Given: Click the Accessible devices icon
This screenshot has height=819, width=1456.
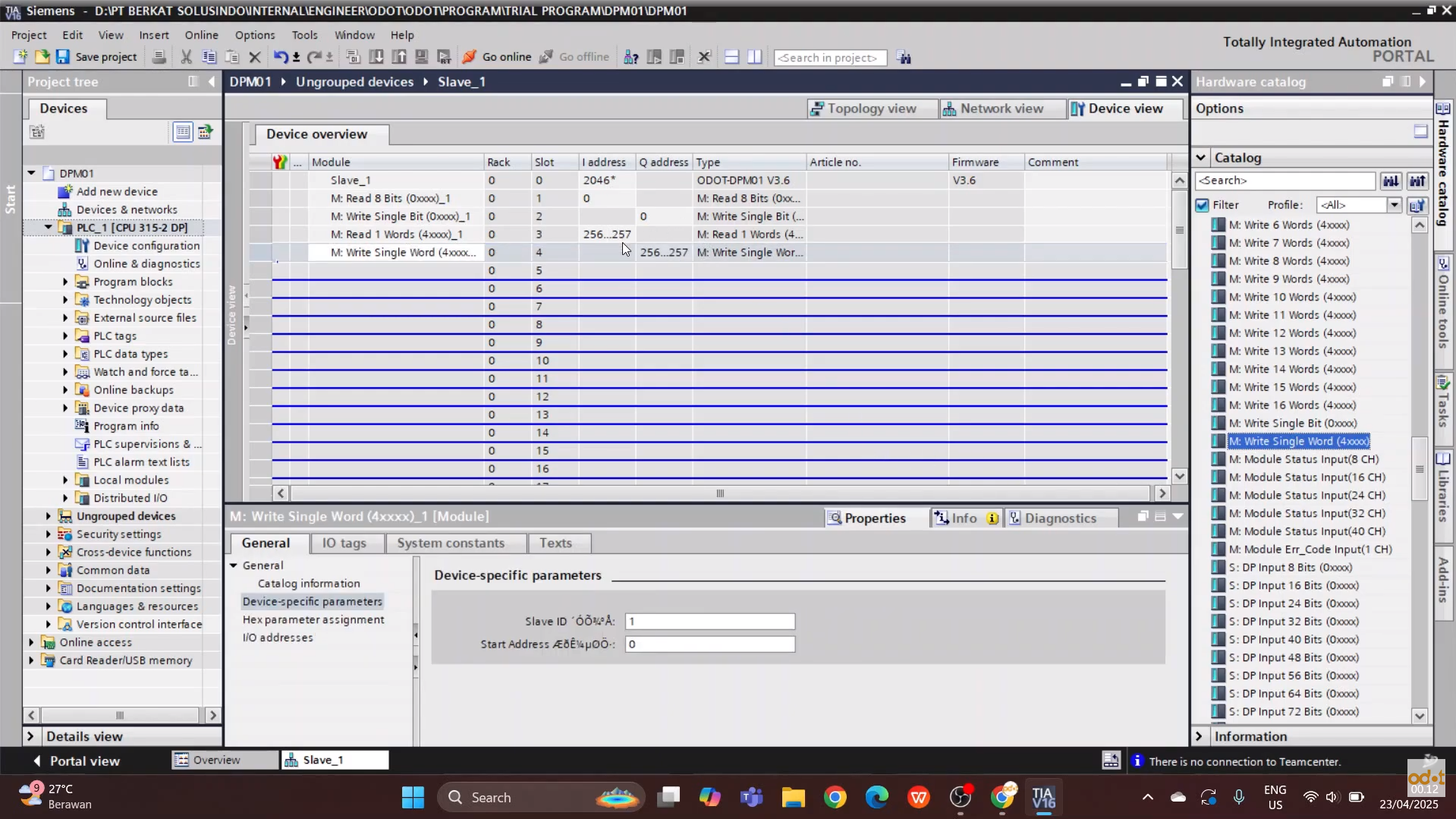Looking at the screenshot, I should pyautogui.click(x=631, y=57).
